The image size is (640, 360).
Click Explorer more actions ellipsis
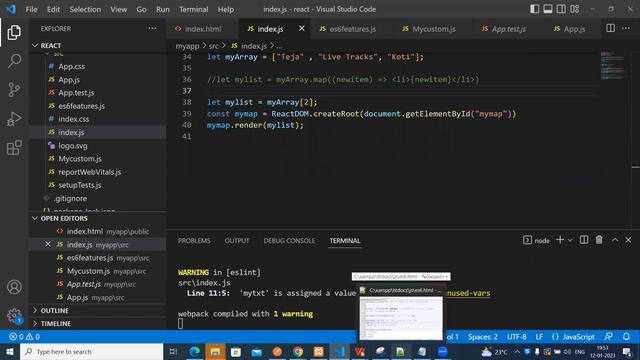[x=152, y=29]
